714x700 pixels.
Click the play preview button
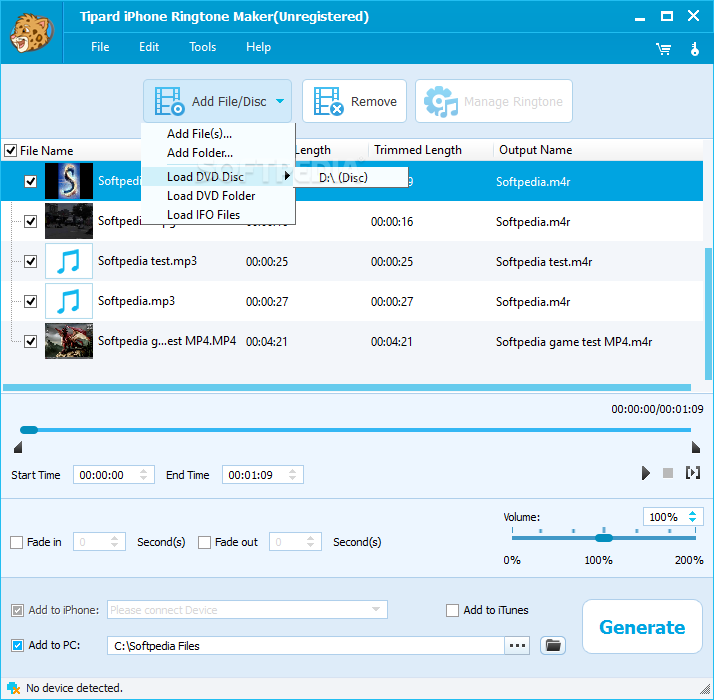click(645, 473)
